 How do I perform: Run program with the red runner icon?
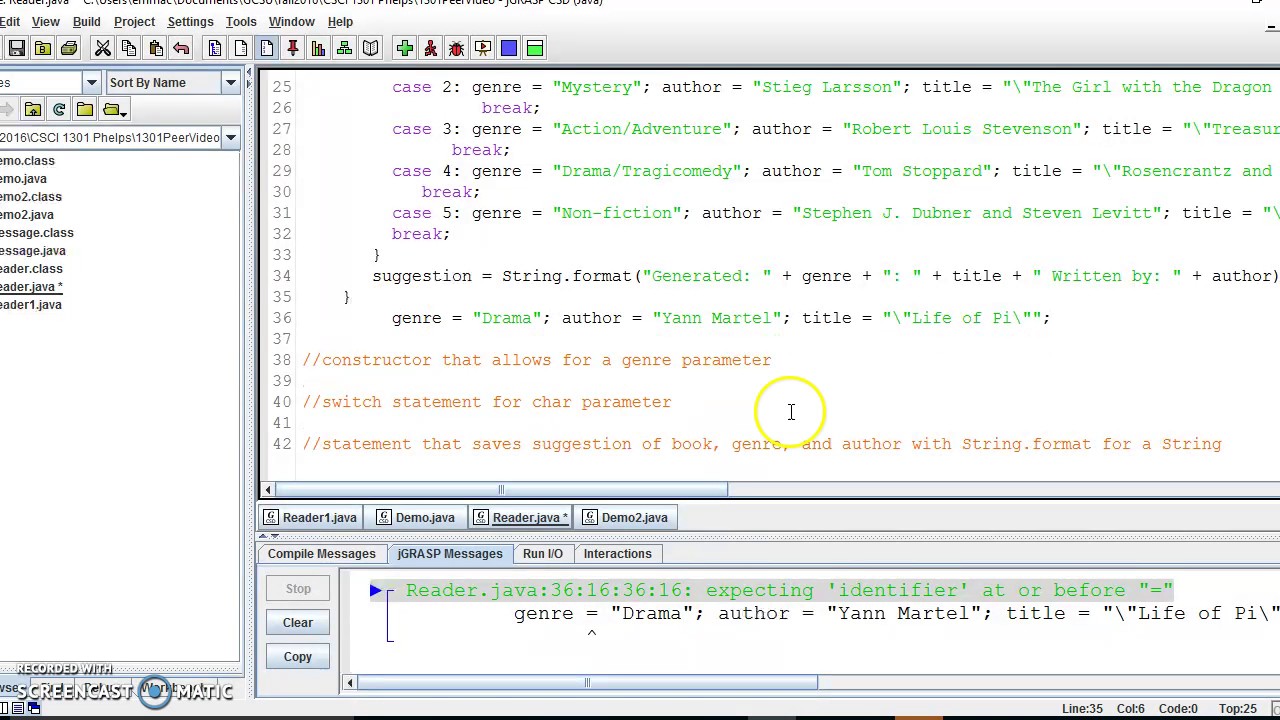click(430, 48)
